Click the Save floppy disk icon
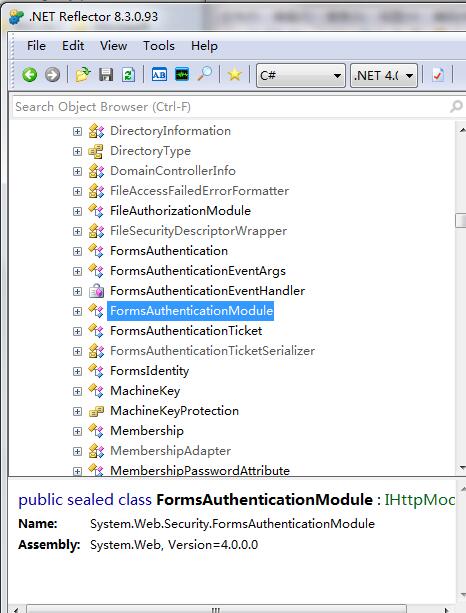Screen dimensions: 466x613 tap(106, 74)
